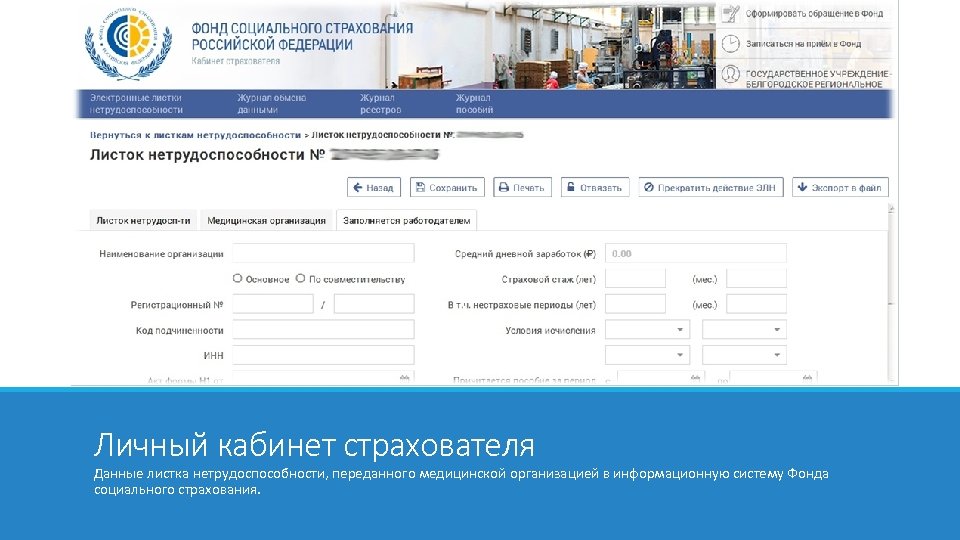The image size is (960, 540).
Task: Click second 'Регистрационный №' field after slash
Action: tap(374, 304)
